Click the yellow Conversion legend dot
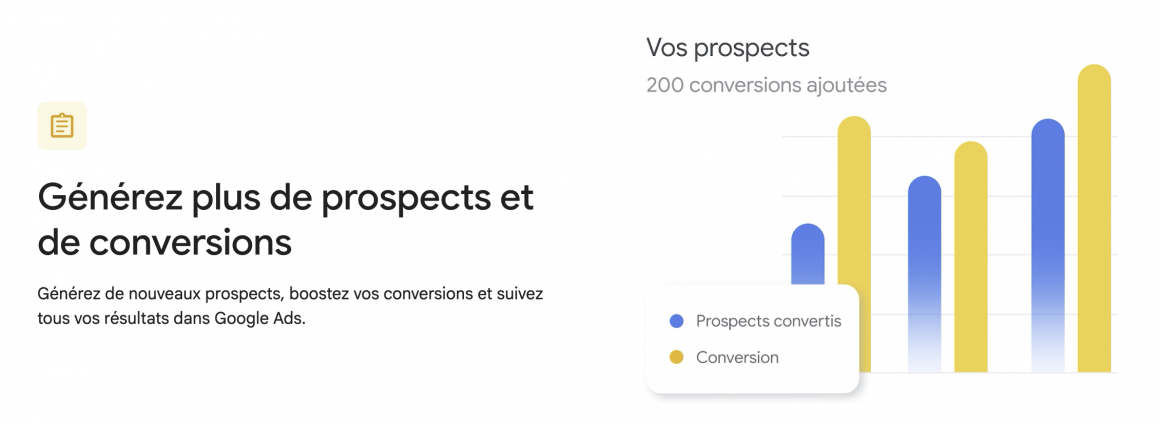This screenshot has width=1160, height=424. coord(676,357)
